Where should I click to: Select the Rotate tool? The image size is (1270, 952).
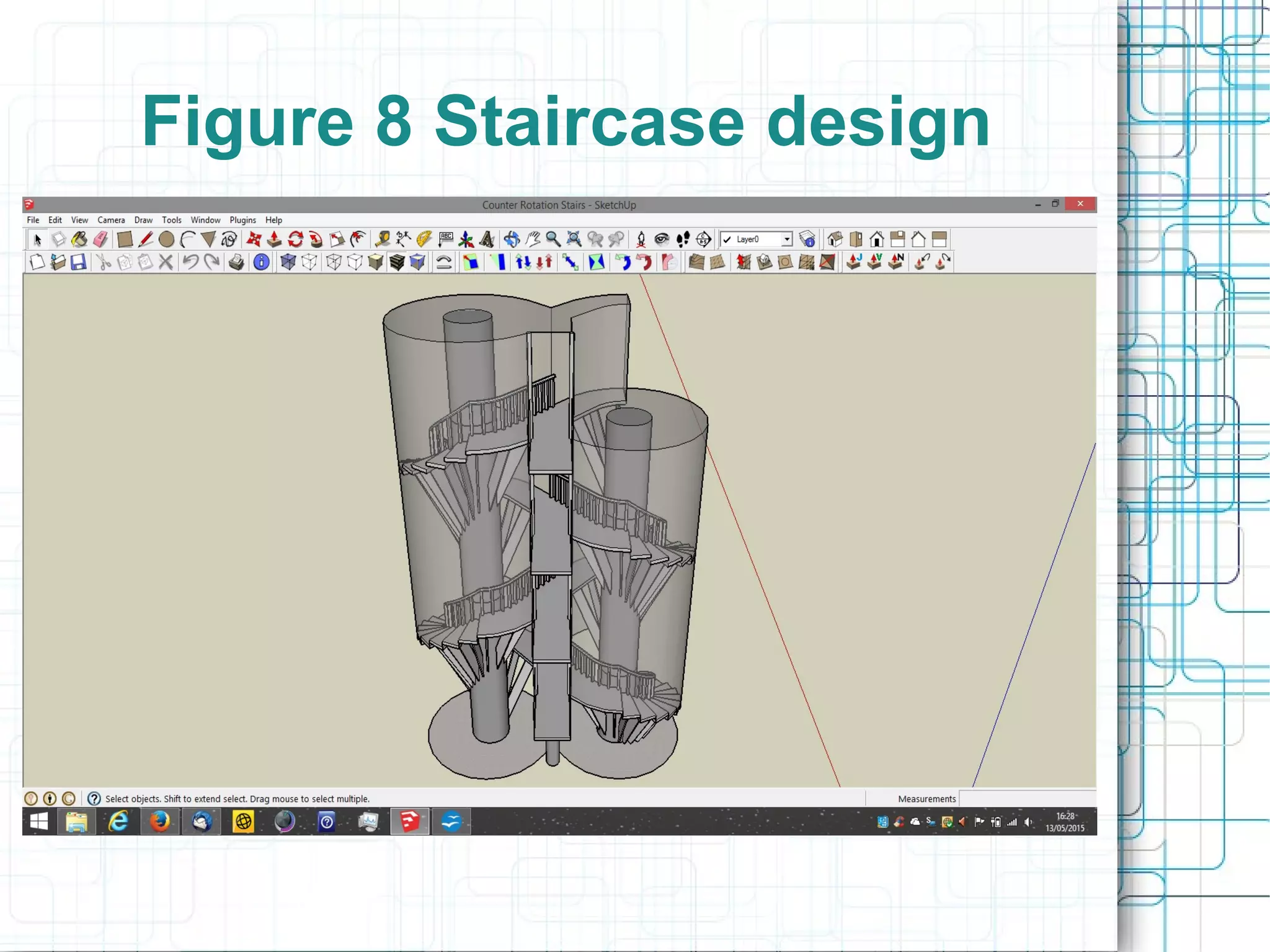coord(295,239)
